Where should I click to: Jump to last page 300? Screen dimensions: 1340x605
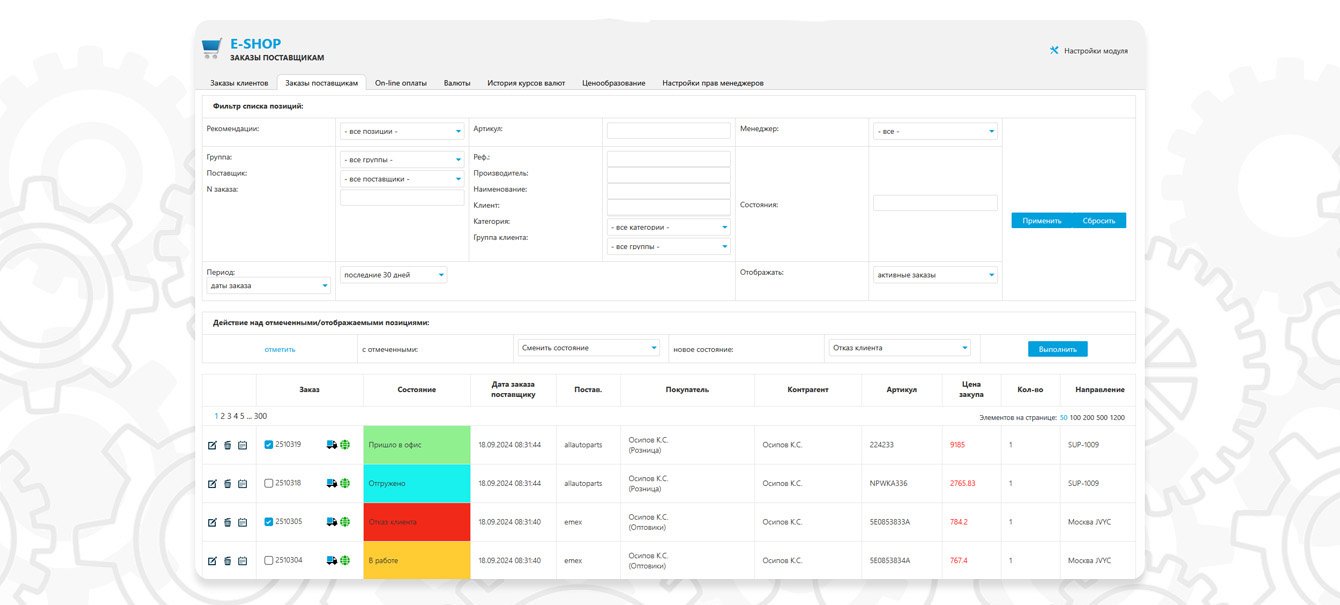260,416
